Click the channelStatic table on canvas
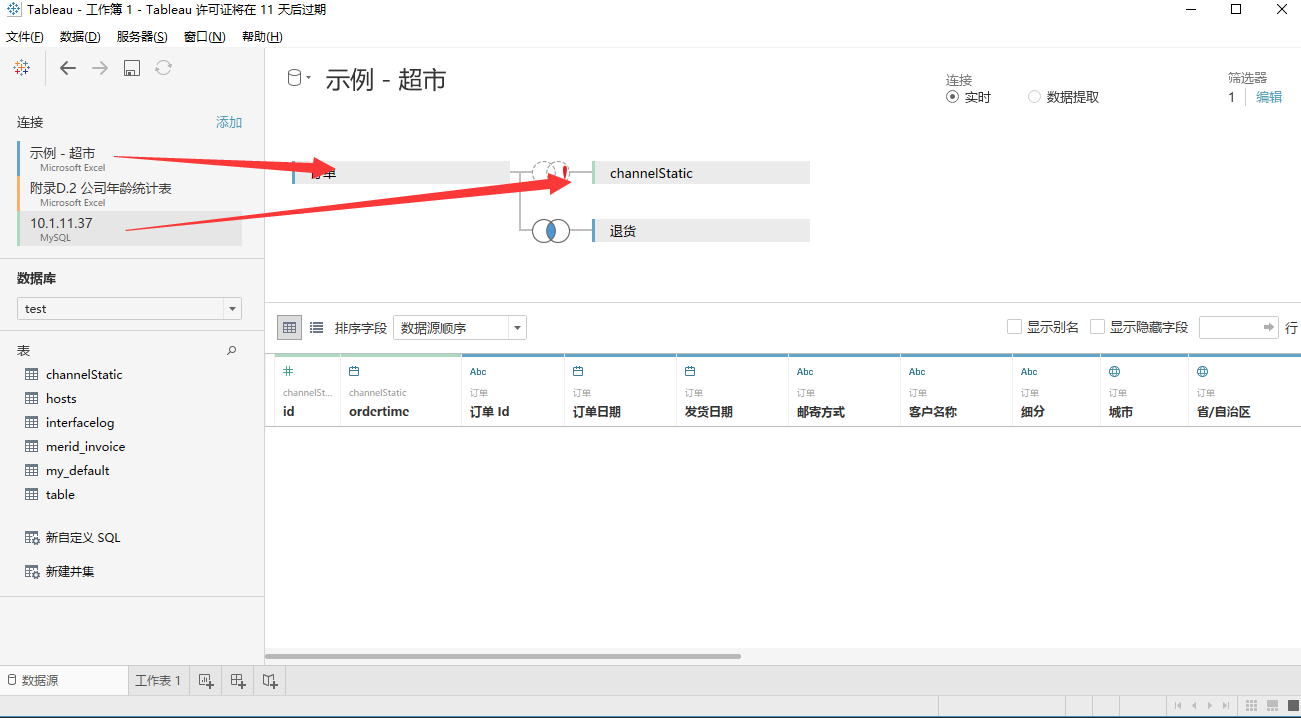Viewport: 1301px width, 718px height. [x=701, y=173]
